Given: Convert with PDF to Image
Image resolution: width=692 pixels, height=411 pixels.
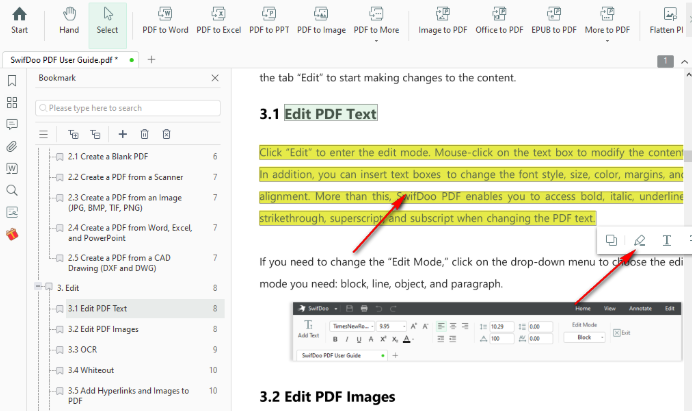Looking at the screenshot, I should (x=321, y=21).
